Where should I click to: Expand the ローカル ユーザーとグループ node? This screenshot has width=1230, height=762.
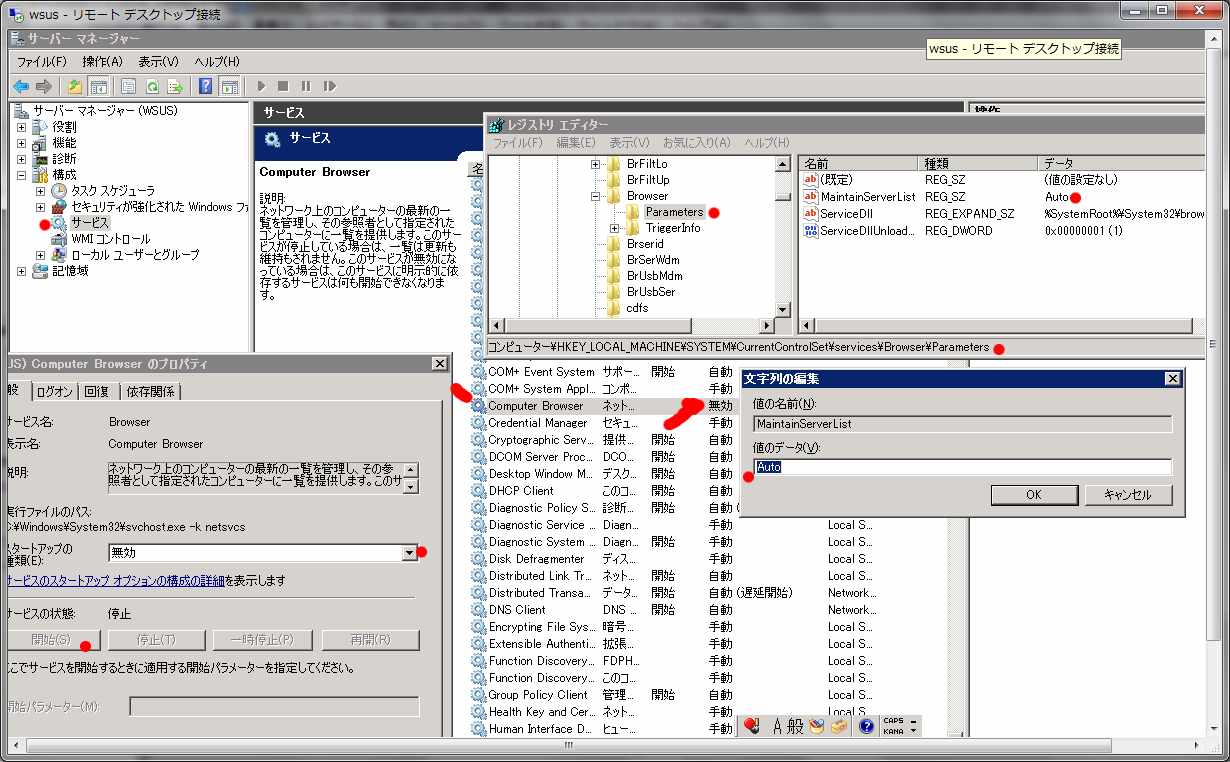[x=41, y=255]
